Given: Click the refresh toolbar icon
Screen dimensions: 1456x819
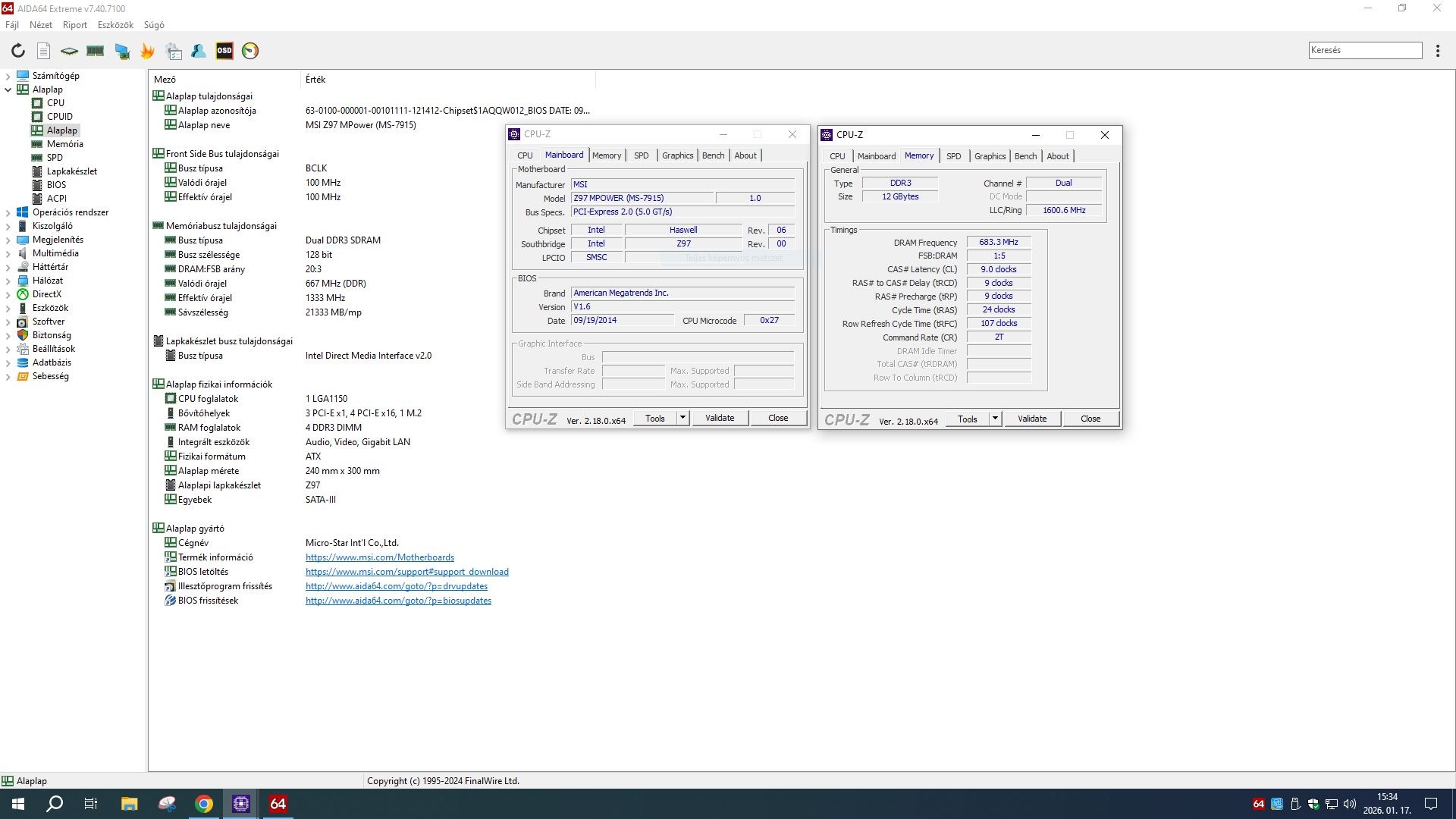Looking at the screenshot, I should 17,51.
